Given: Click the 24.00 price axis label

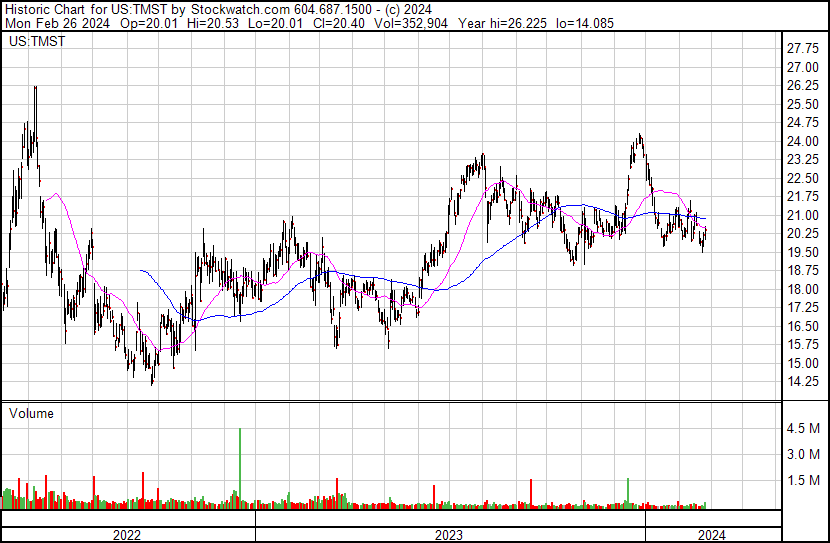Looking at the screenshot, I should [802, 141].
